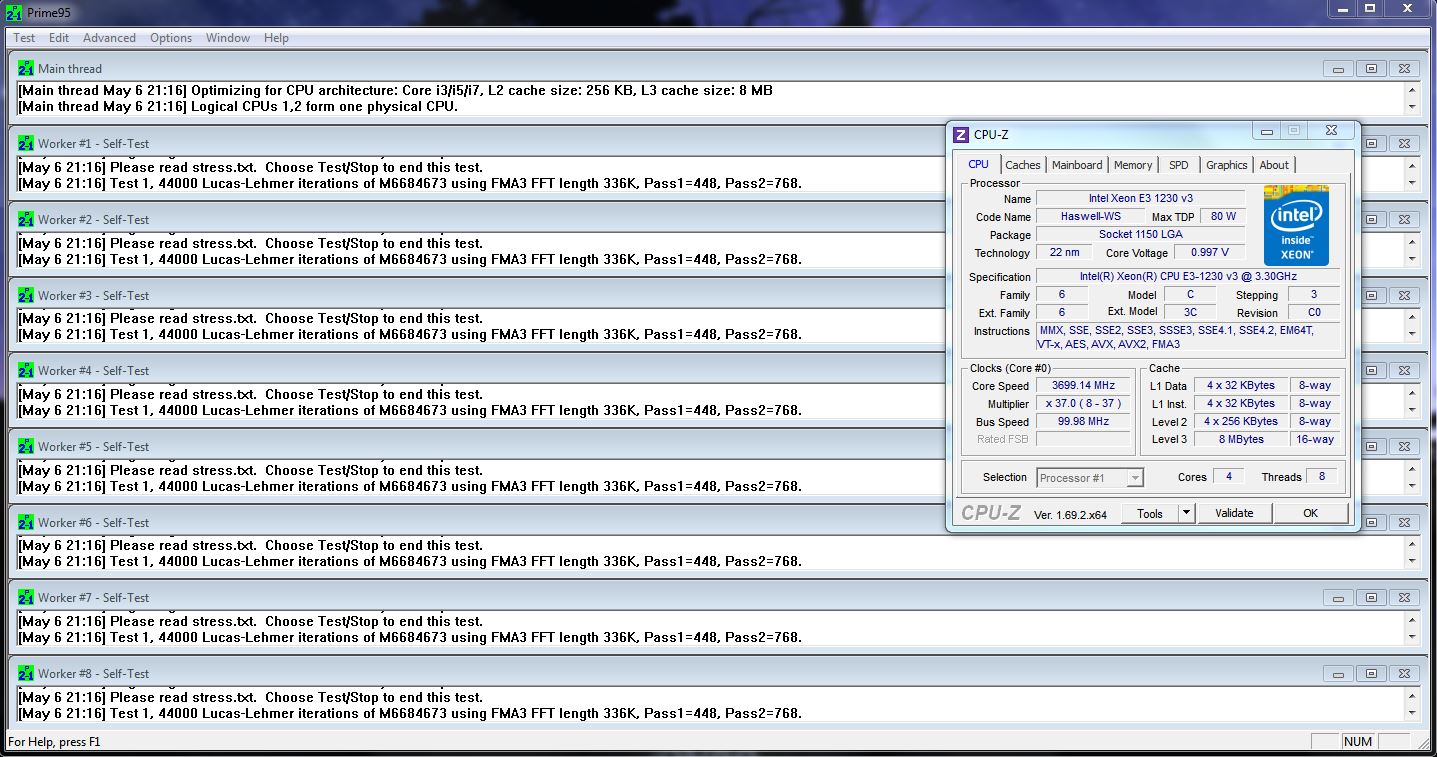Open the Processor #1 selection dropdown
Image resolution: width=1437 pixels, height=757 pixels.
(1090, 478)
